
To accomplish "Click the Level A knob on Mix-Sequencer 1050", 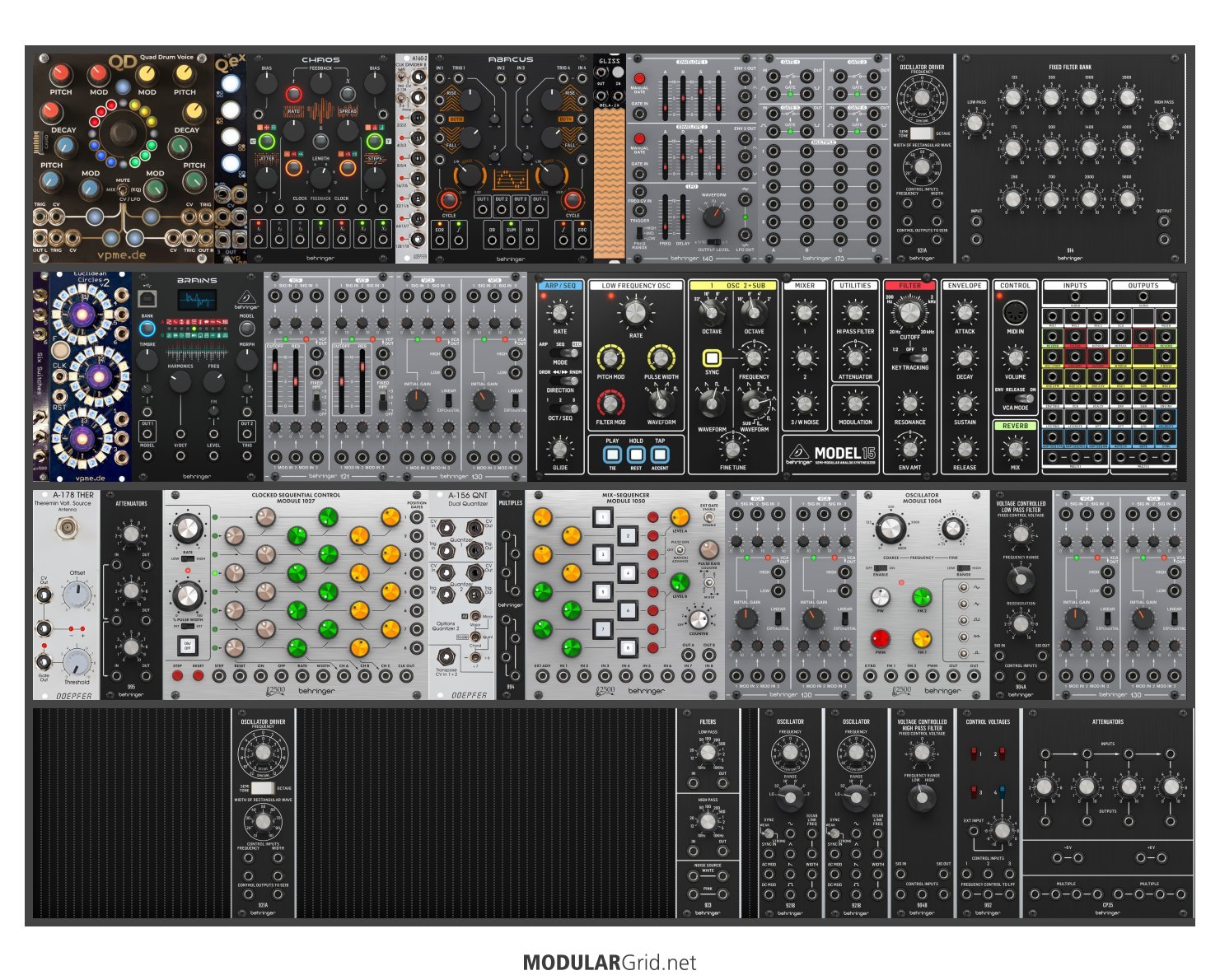I will (x=680, y=517).
